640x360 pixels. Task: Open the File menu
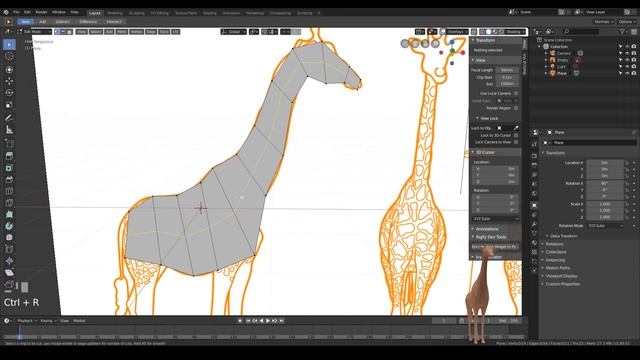[x=16, y=12]
